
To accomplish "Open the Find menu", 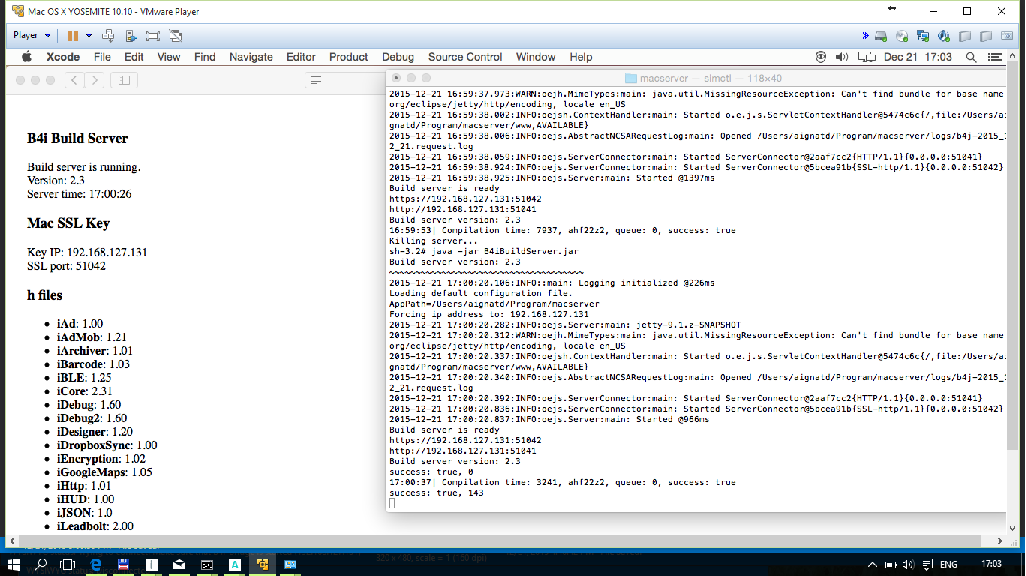I will click(x=205, y=57).
